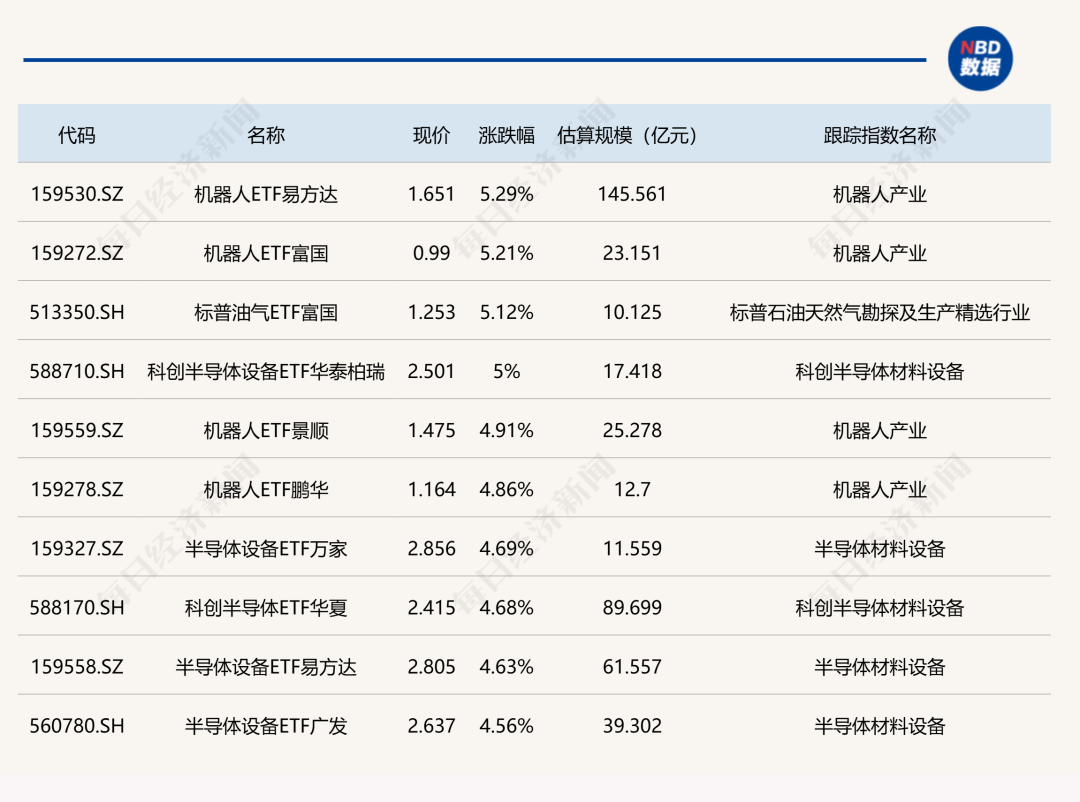Click price 1.253
This screenshot has width=1080, height=802.
[431, 313]
